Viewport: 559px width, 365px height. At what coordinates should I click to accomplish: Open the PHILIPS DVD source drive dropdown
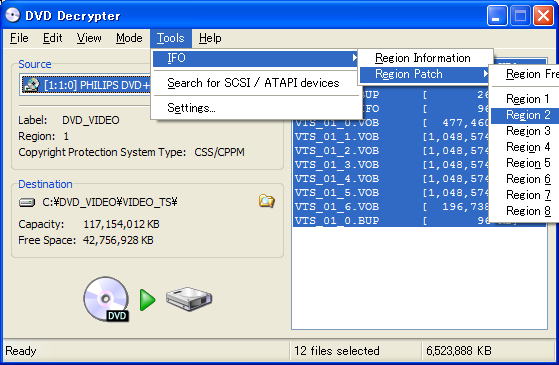pos(86,85)
